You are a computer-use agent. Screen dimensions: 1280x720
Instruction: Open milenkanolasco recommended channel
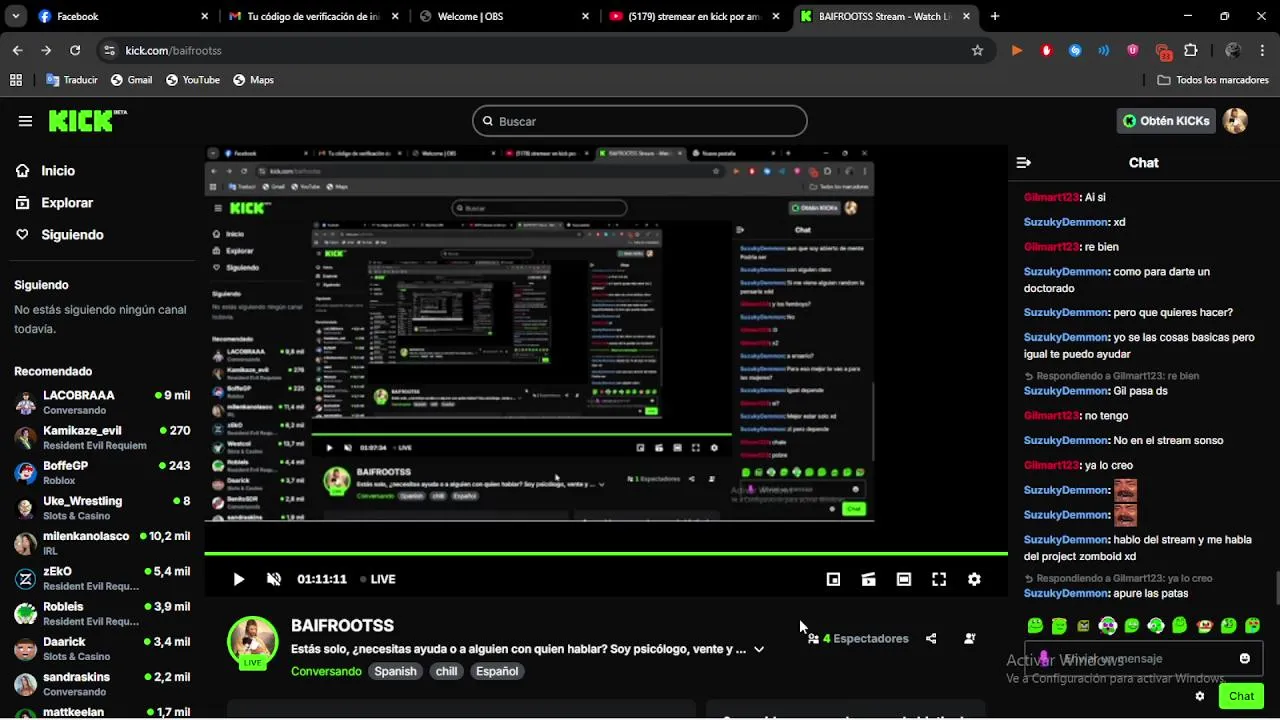click(102, 543)
